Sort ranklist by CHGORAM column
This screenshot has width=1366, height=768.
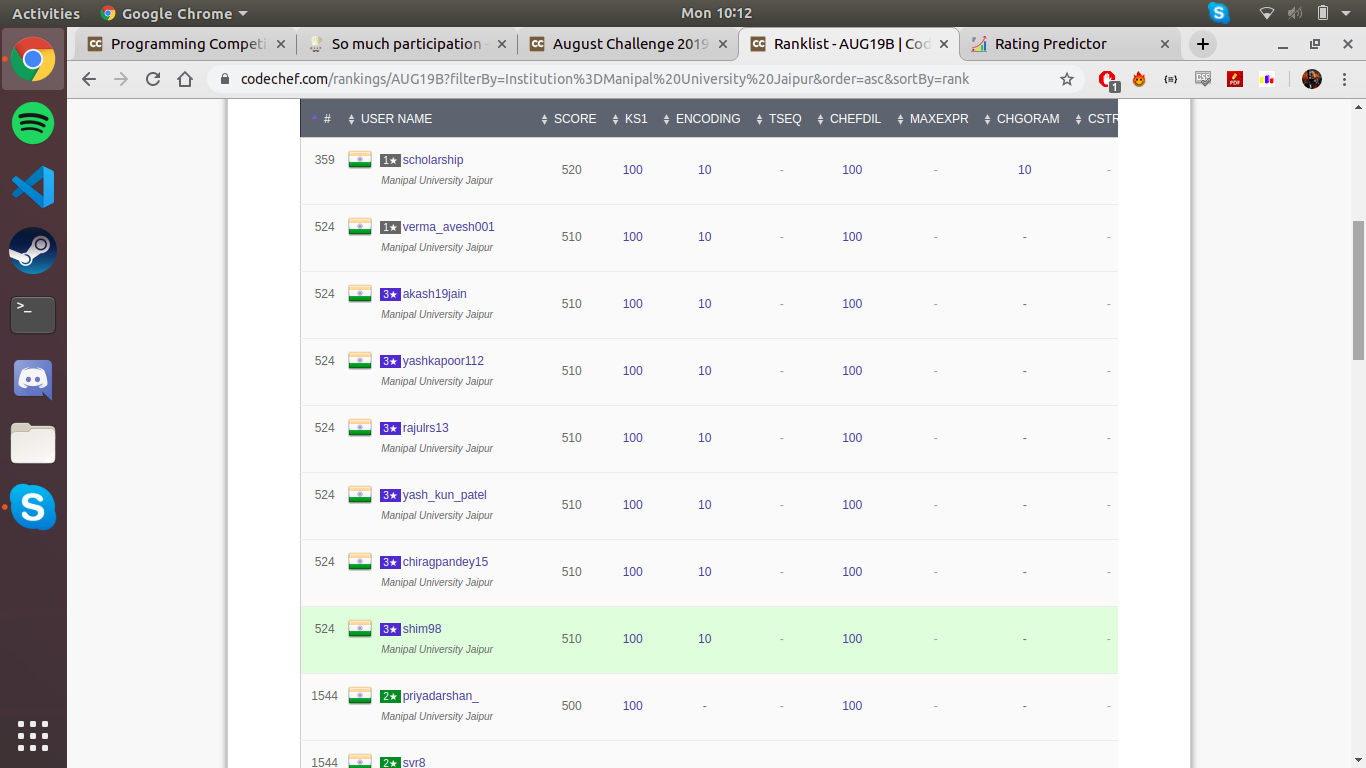pyautogui.click(x=1021, y=119)
